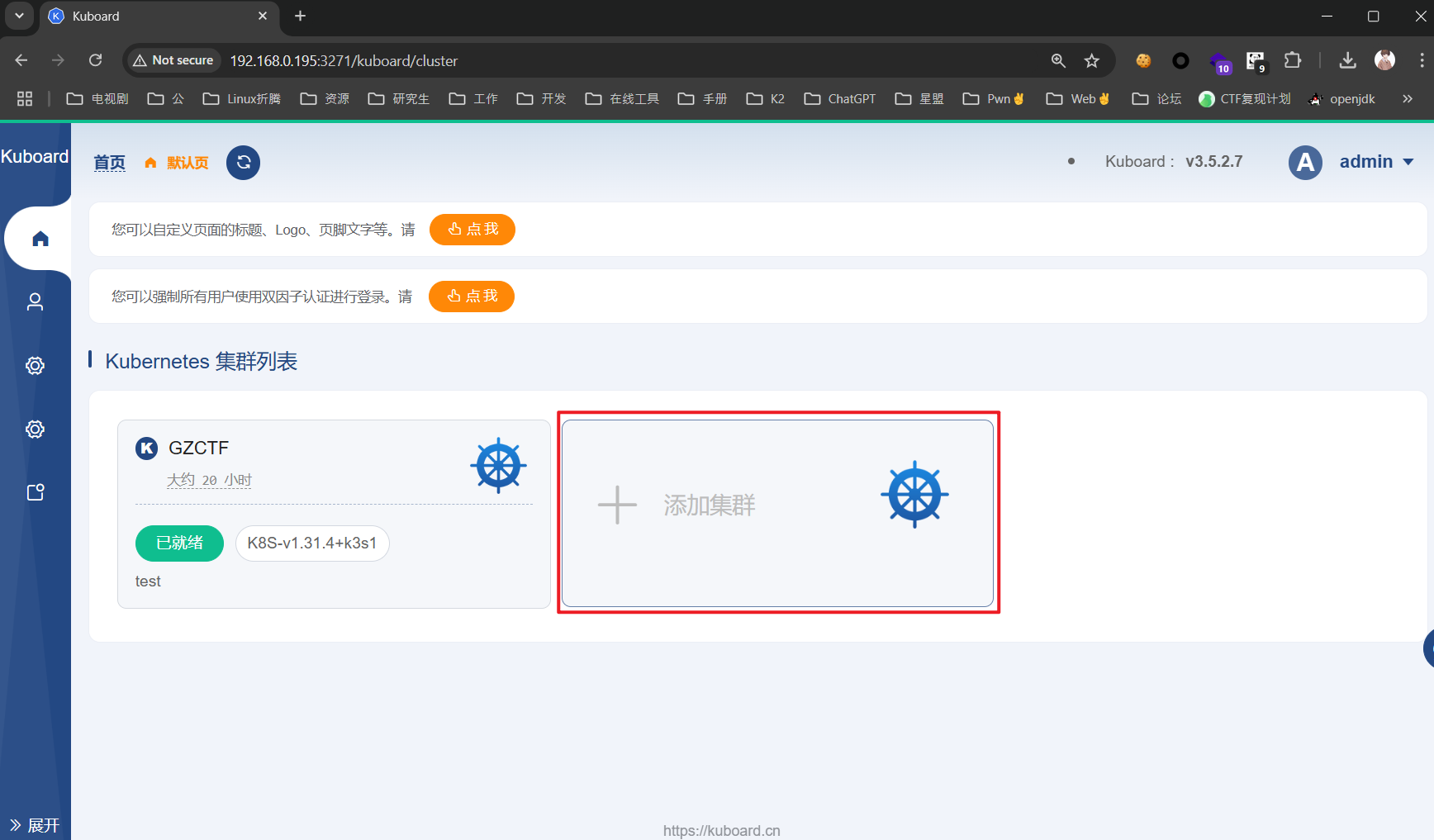Image resolution: width=1434 pixels, height=840 pixels.
Task: Click the Kubernetes wheel on GZCTF card
Action: pyautogui.click(x=499, y=466)
